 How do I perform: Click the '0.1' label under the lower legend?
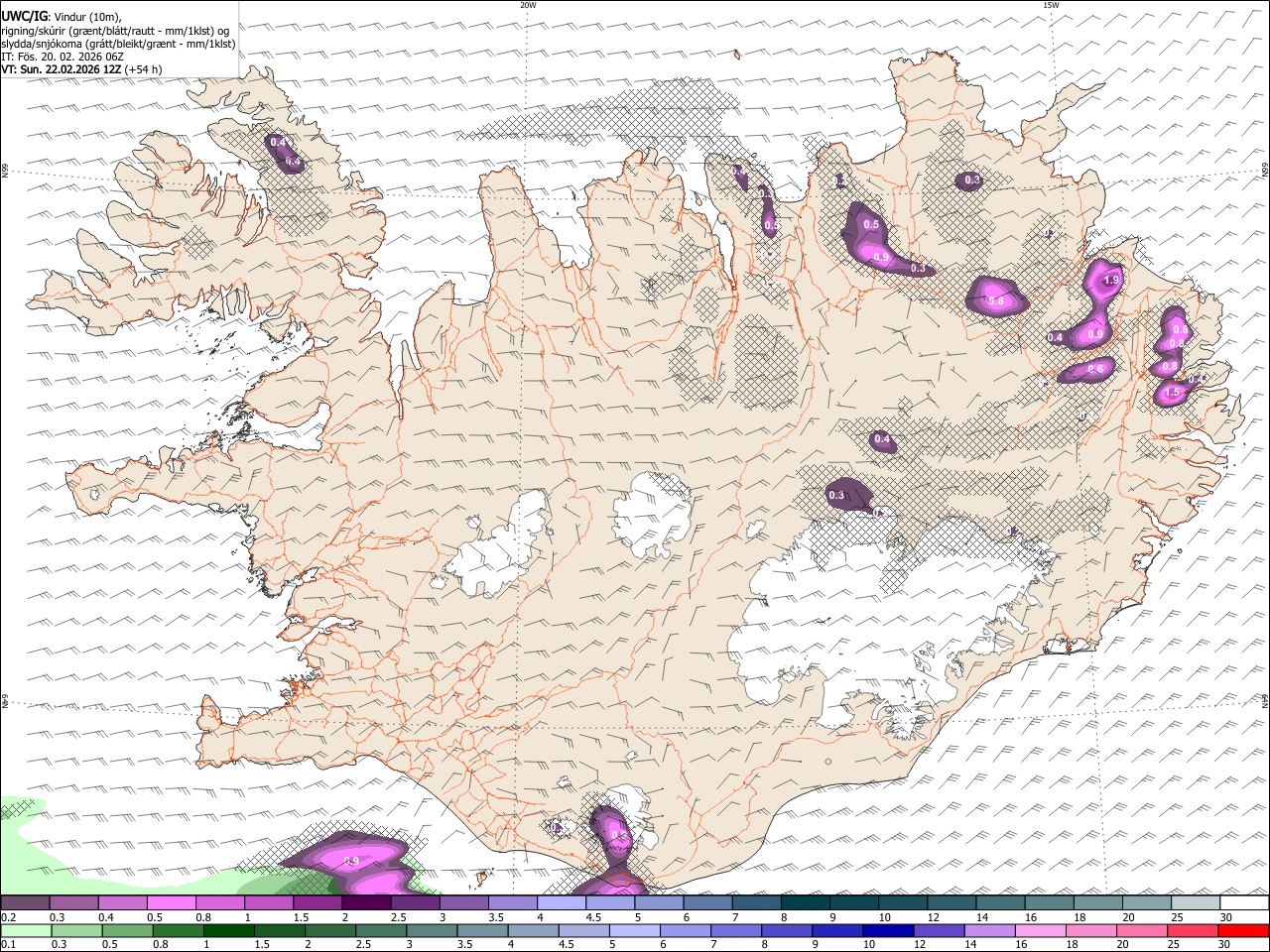coord(9,945)
